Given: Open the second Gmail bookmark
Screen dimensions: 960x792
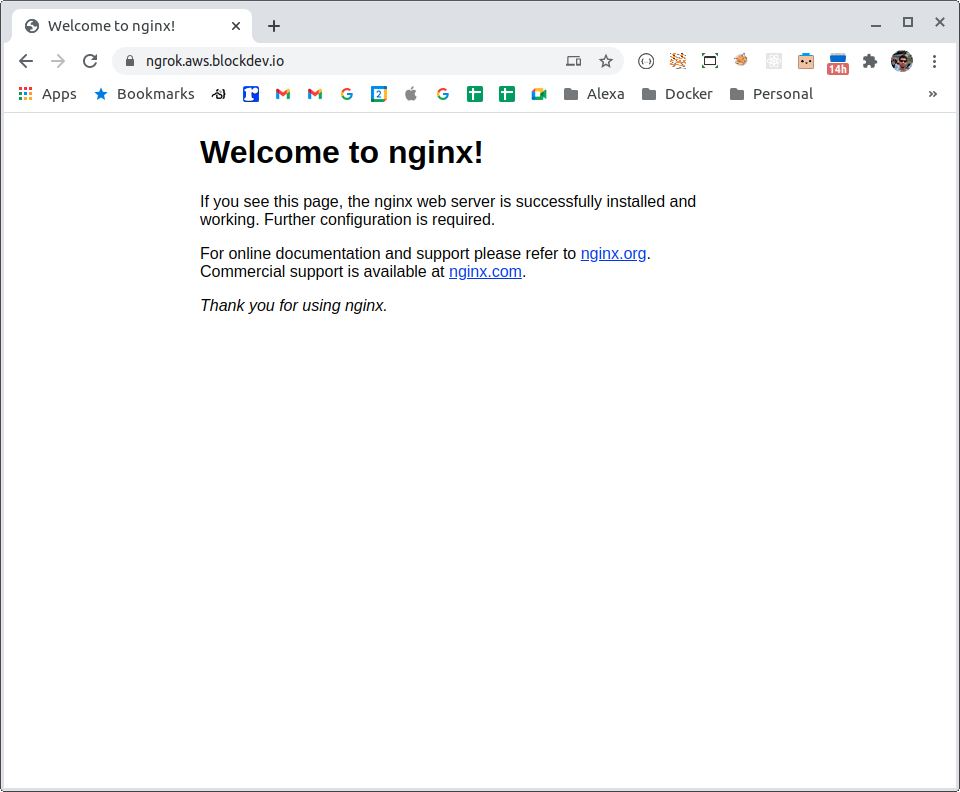Looking at the screenshot, I should [315, 94].
